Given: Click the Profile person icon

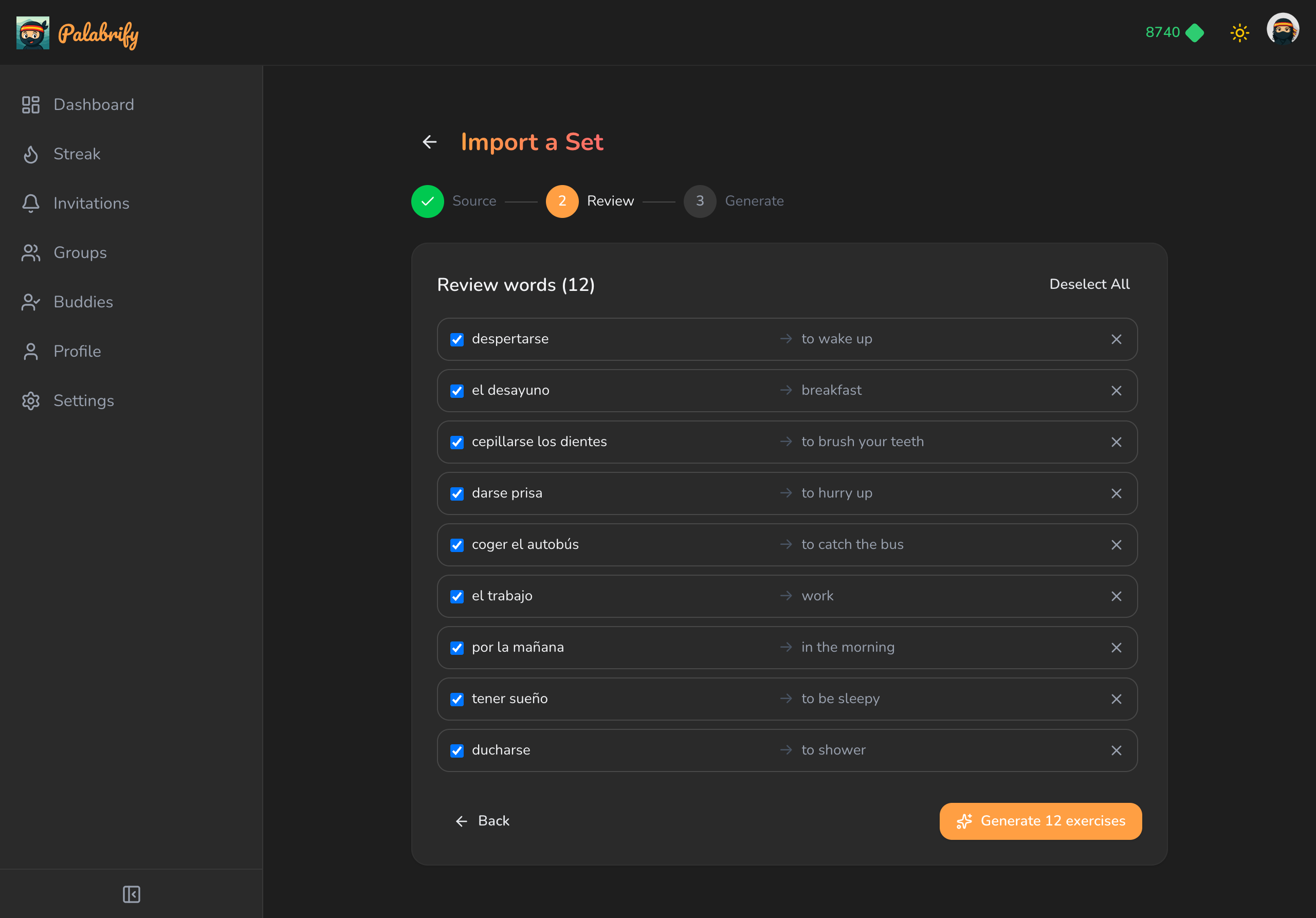Looking at the screenshot, I should point(31,351).
